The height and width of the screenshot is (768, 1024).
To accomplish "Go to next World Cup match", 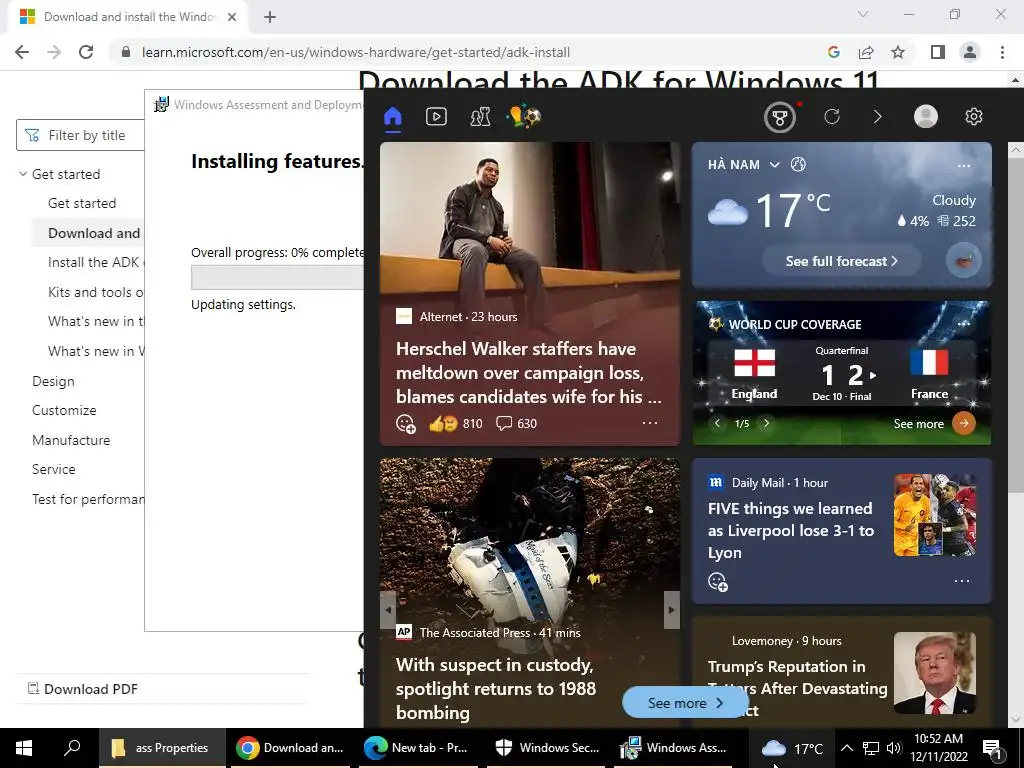I will pos(767,423).
